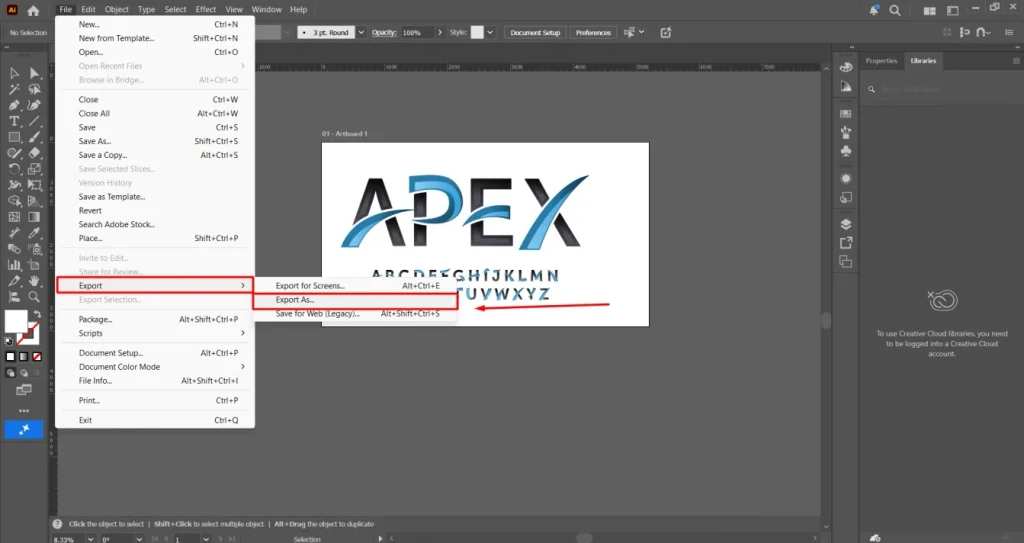Change the screen mode
1024x543 pixels.
(24, 390)
